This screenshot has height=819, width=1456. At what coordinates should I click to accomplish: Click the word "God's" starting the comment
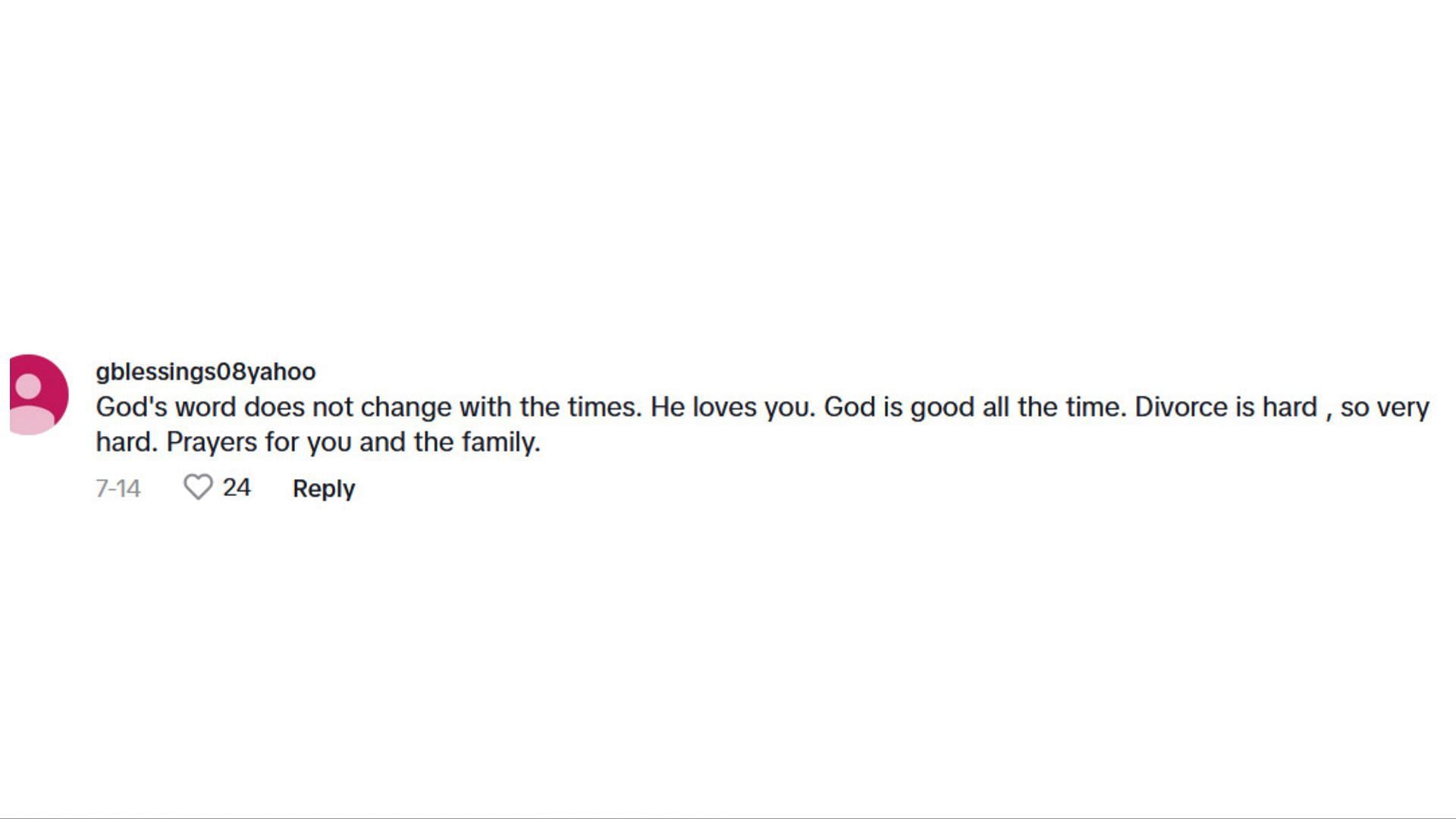click(x=131, y=407)
